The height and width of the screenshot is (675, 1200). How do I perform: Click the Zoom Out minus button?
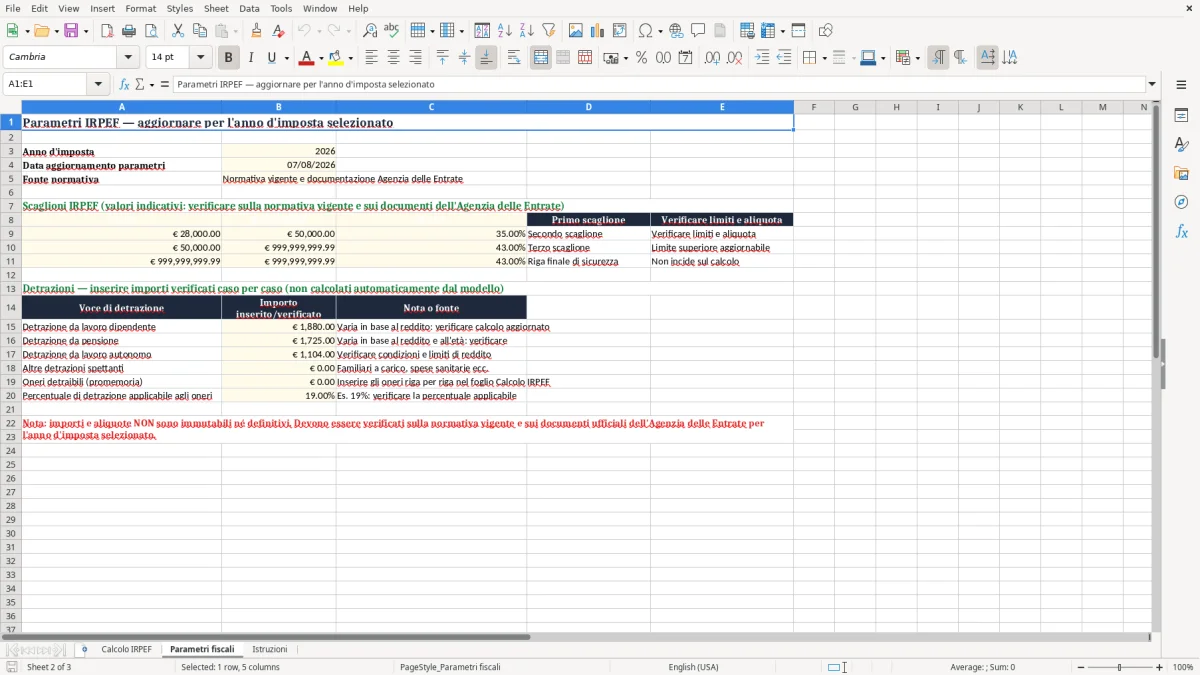point(1080,667)
